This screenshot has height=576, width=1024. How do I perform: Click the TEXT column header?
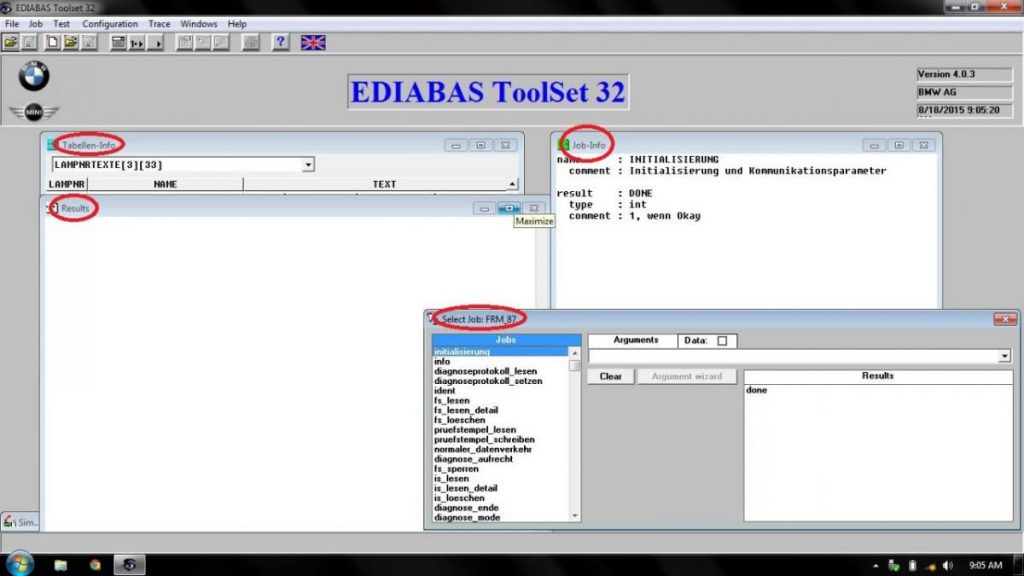click(x=384, y=184)
